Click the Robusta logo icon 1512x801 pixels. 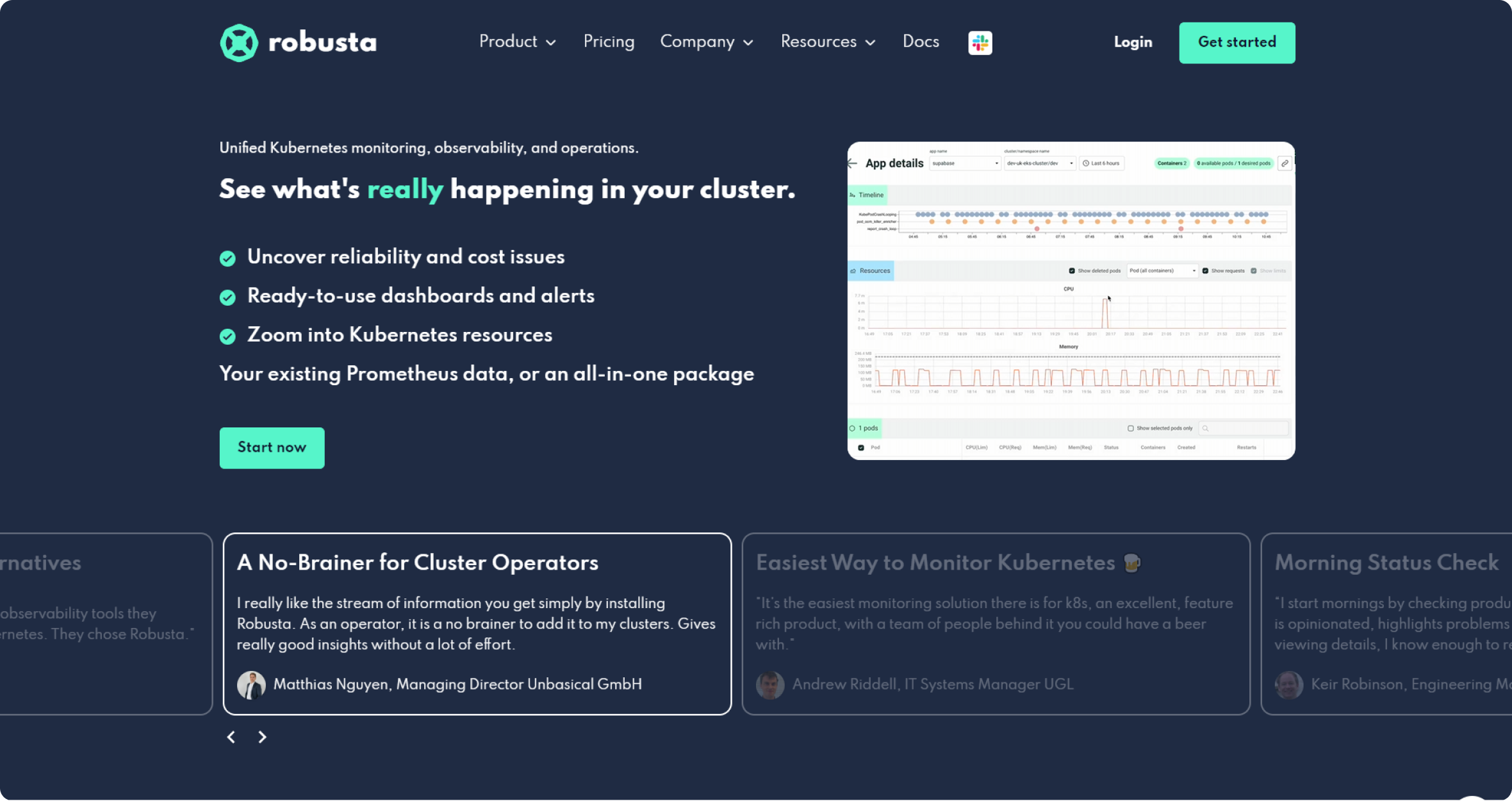point(239,43)
